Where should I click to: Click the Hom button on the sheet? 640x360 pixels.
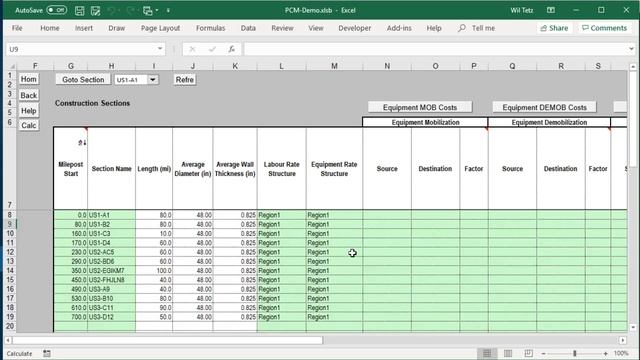point(29,79)
